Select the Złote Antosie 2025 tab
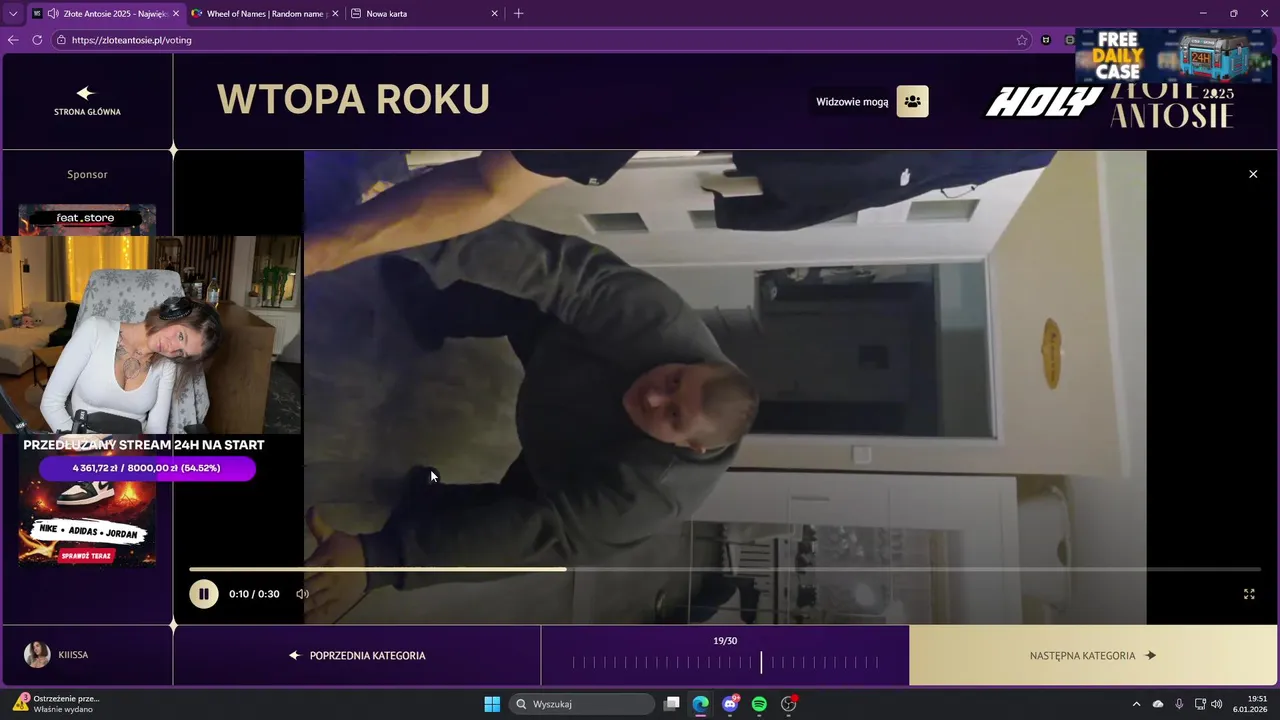 [x=105, y=14]
